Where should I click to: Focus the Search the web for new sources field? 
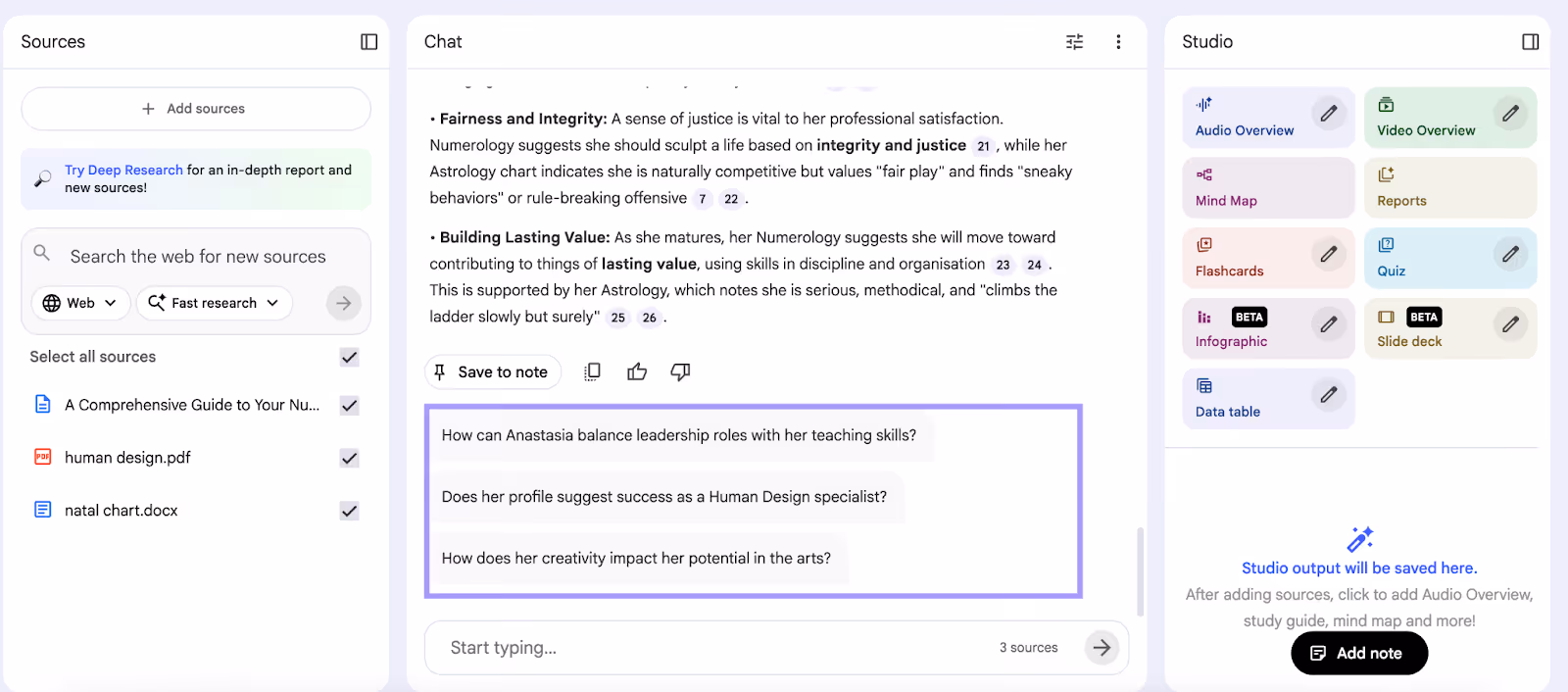point(198,257)
